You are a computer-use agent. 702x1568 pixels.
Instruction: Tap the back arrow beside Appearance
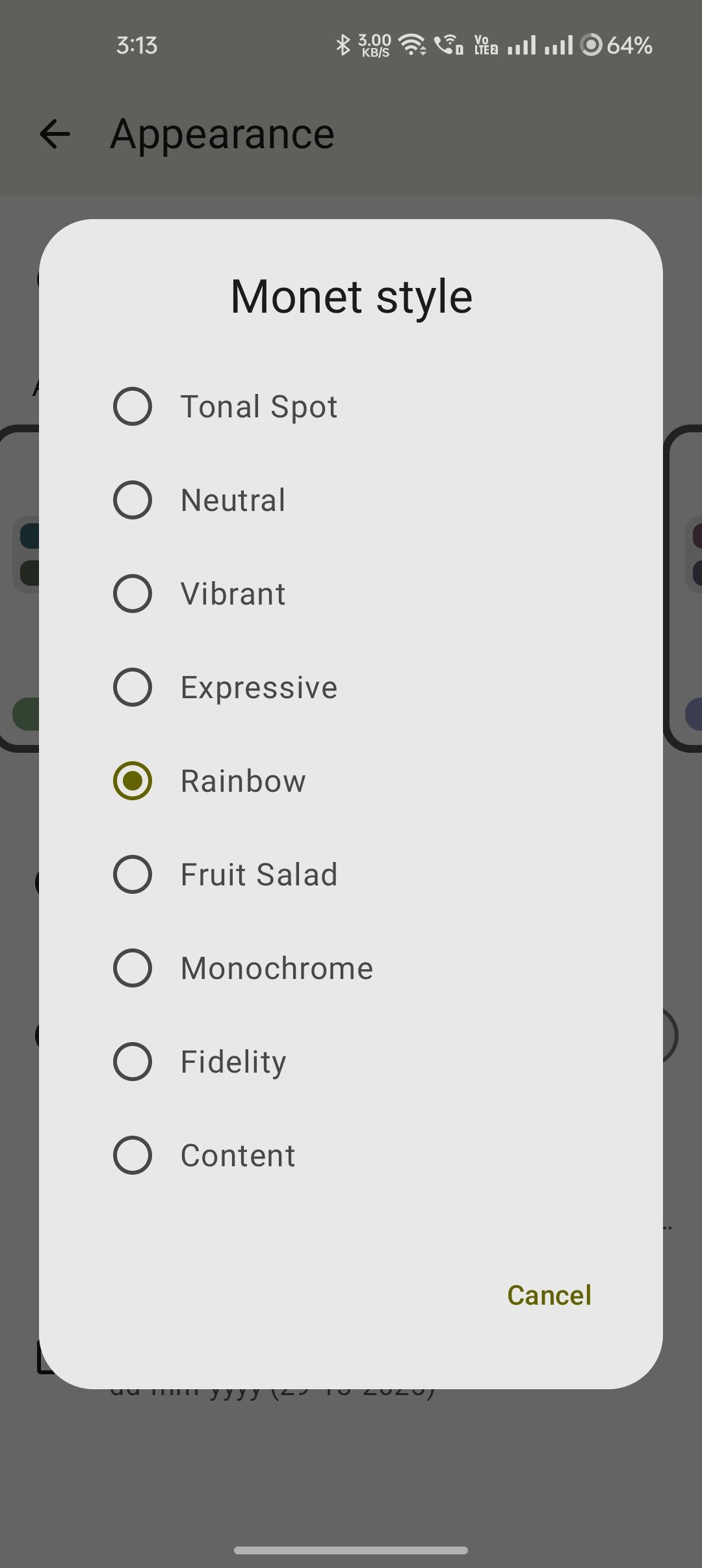click(55, 135)
